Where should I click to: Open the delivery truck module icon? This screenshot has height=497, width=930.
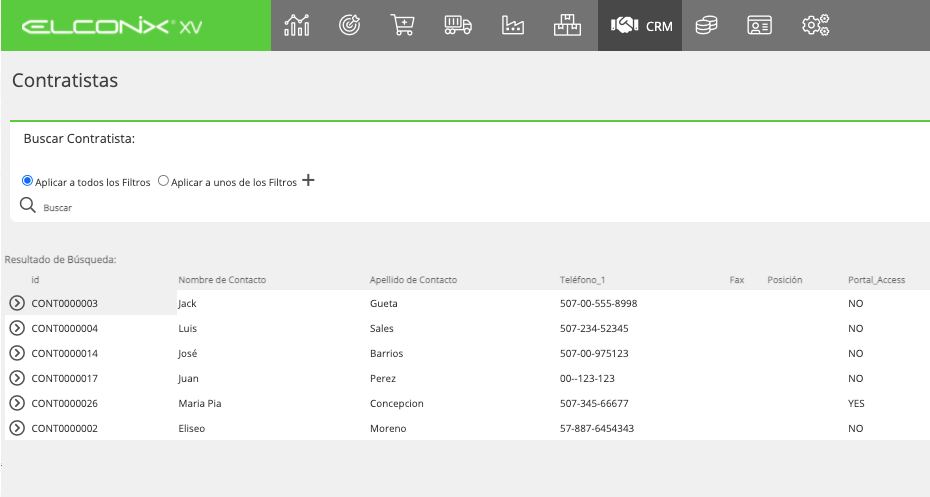tap(457, 25)
